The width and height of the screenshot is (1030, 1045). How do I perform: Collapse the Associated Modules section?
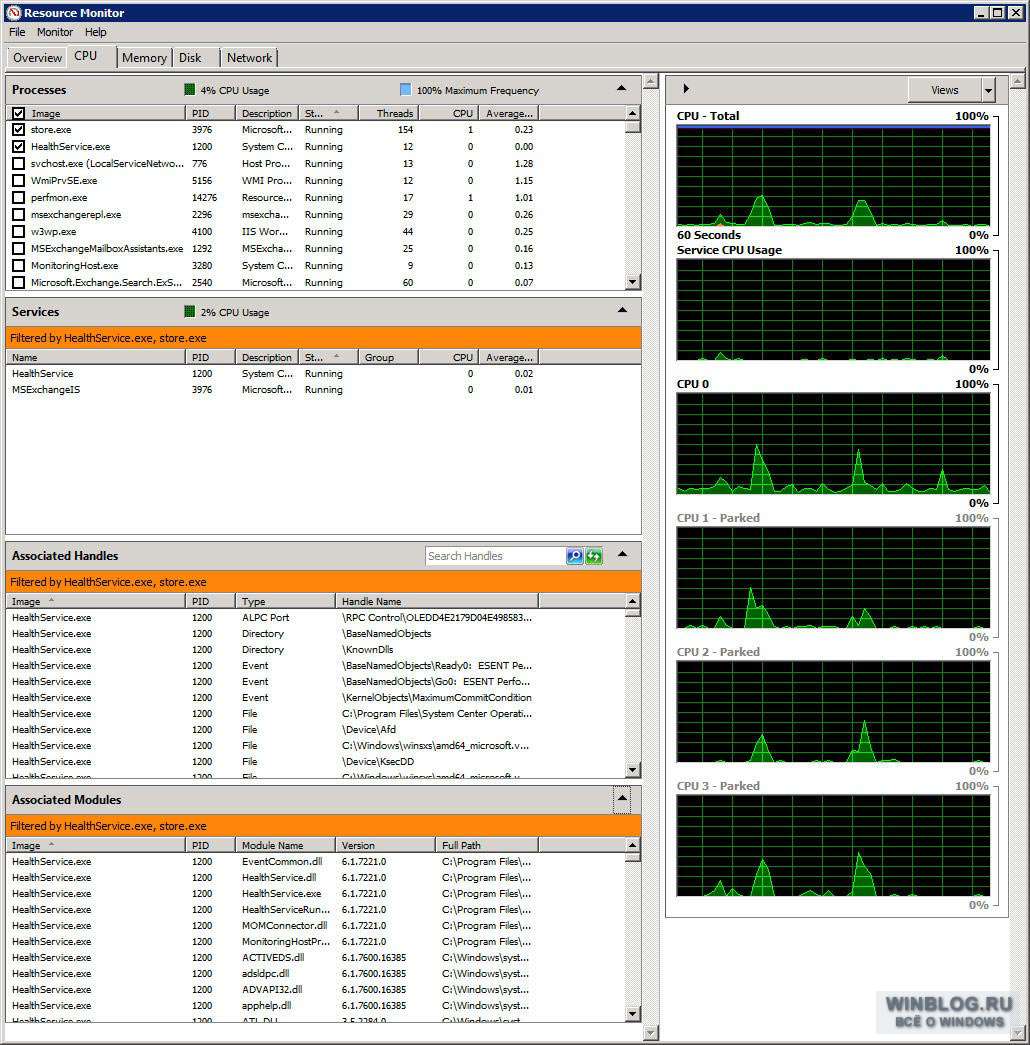click(621, 798)
